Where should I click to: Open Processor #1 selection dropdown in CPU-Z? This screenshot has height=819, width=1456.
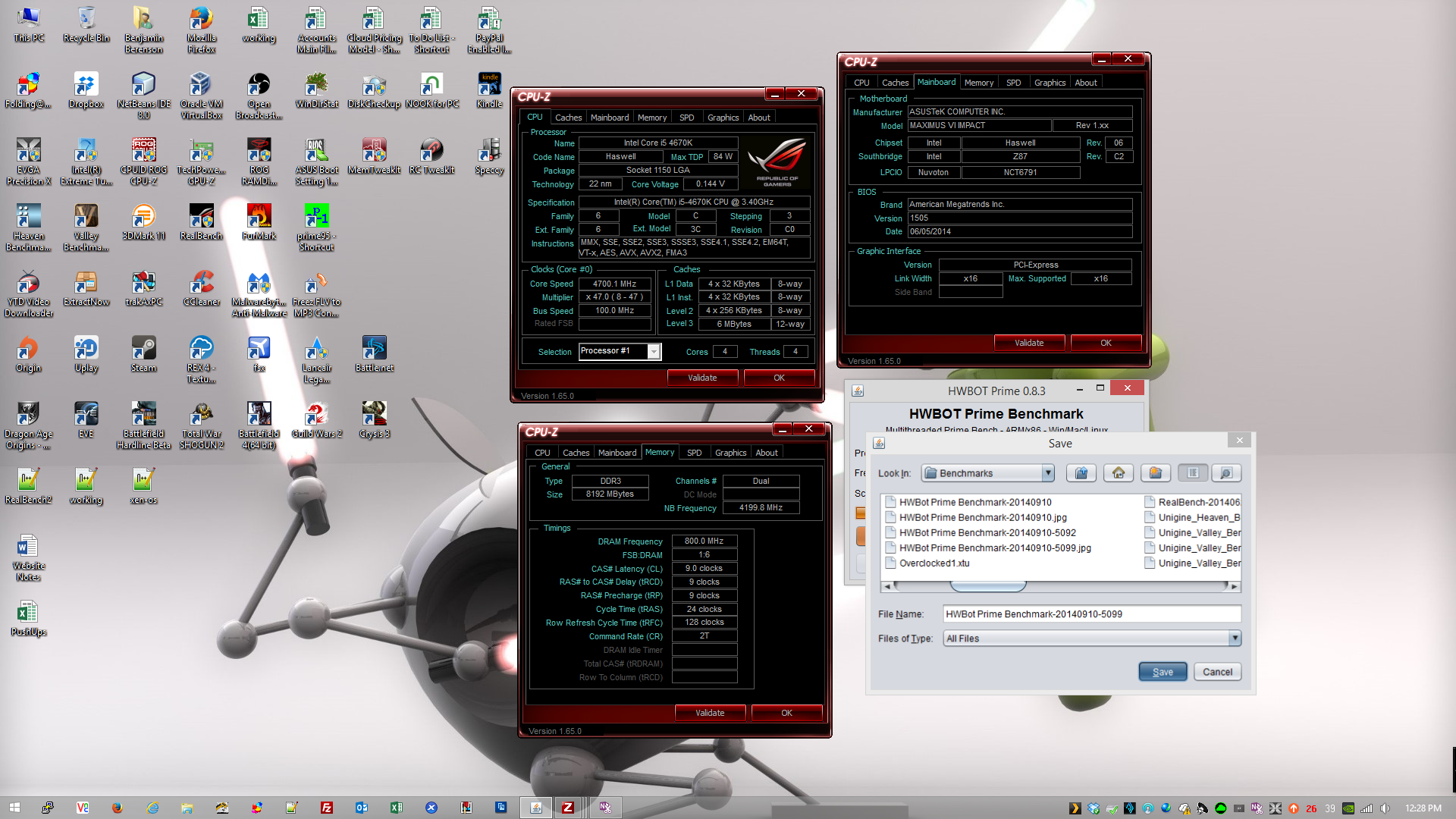654,351
